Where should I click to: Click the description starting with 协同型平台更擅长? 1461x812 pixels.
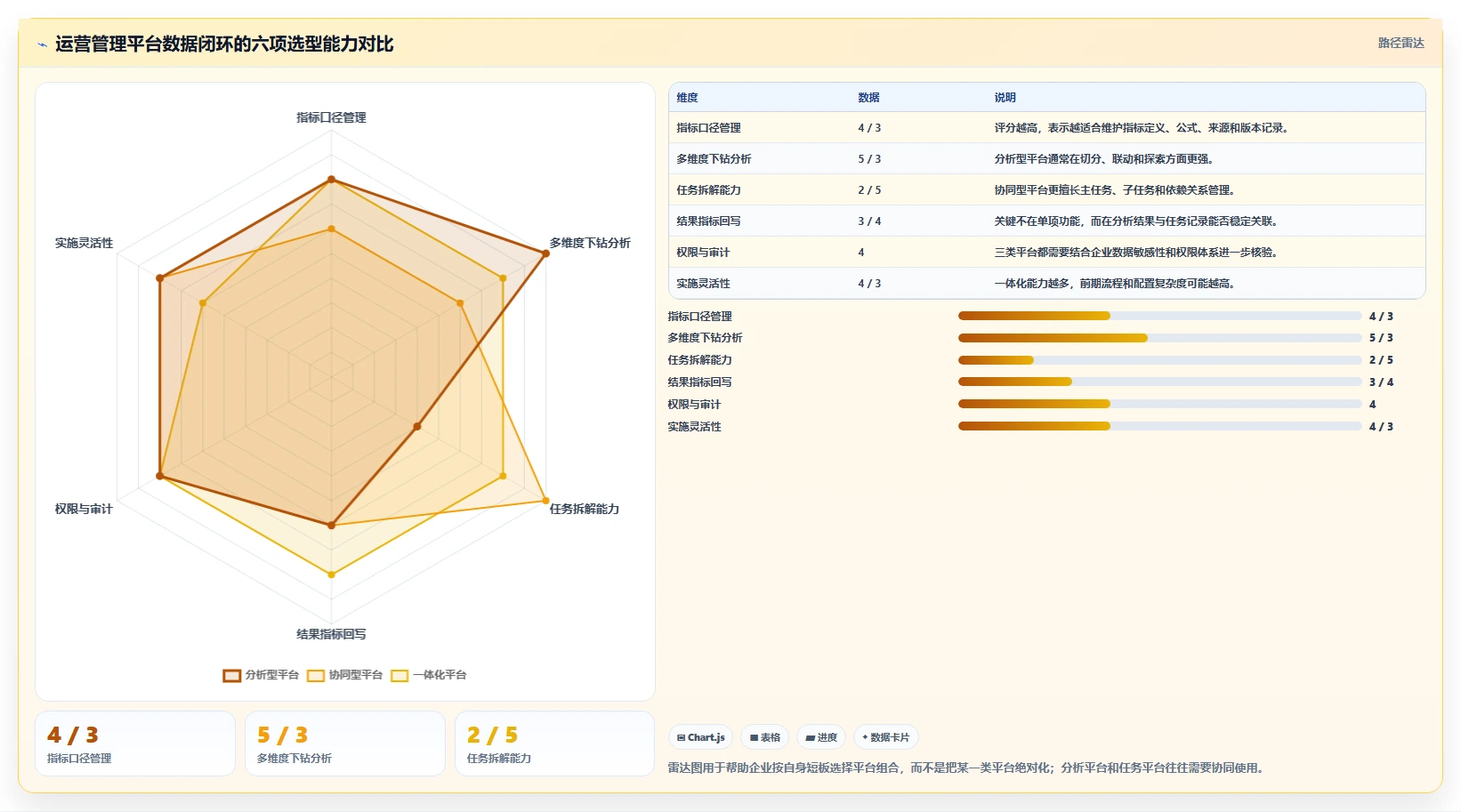coord(1115,190)
